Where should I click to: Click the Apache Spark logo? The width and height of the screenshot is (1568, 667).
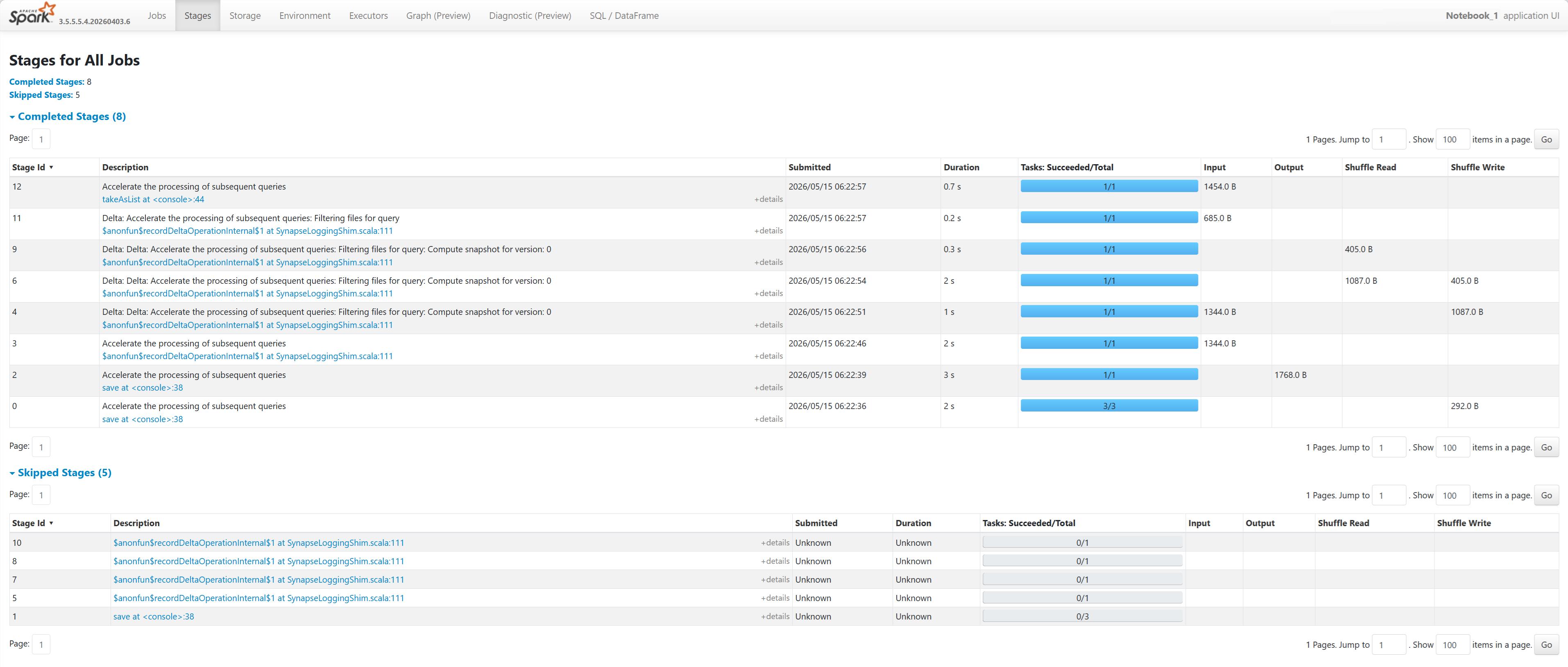tap(32, 14)
